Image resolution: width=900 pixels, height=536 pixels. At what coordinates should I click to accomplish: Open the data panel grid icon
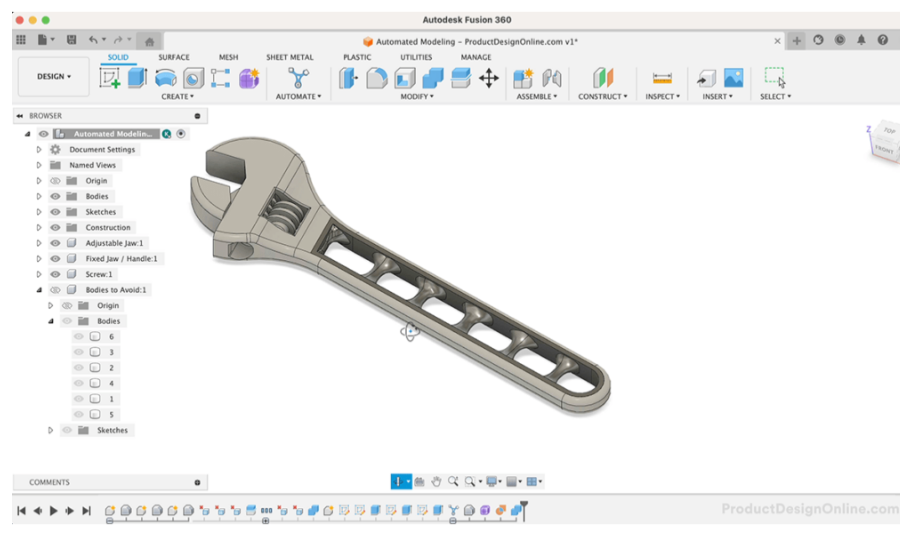click(x=21, y=40)
